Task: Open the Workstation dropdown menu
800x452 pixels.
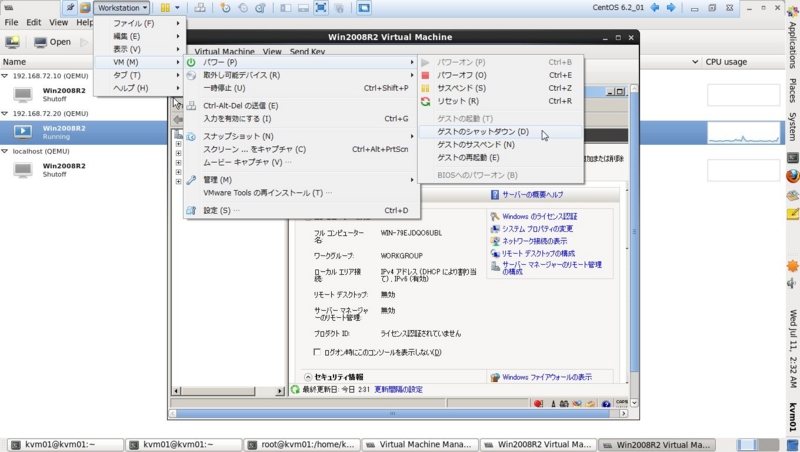Action: click(x=122, y=8)
